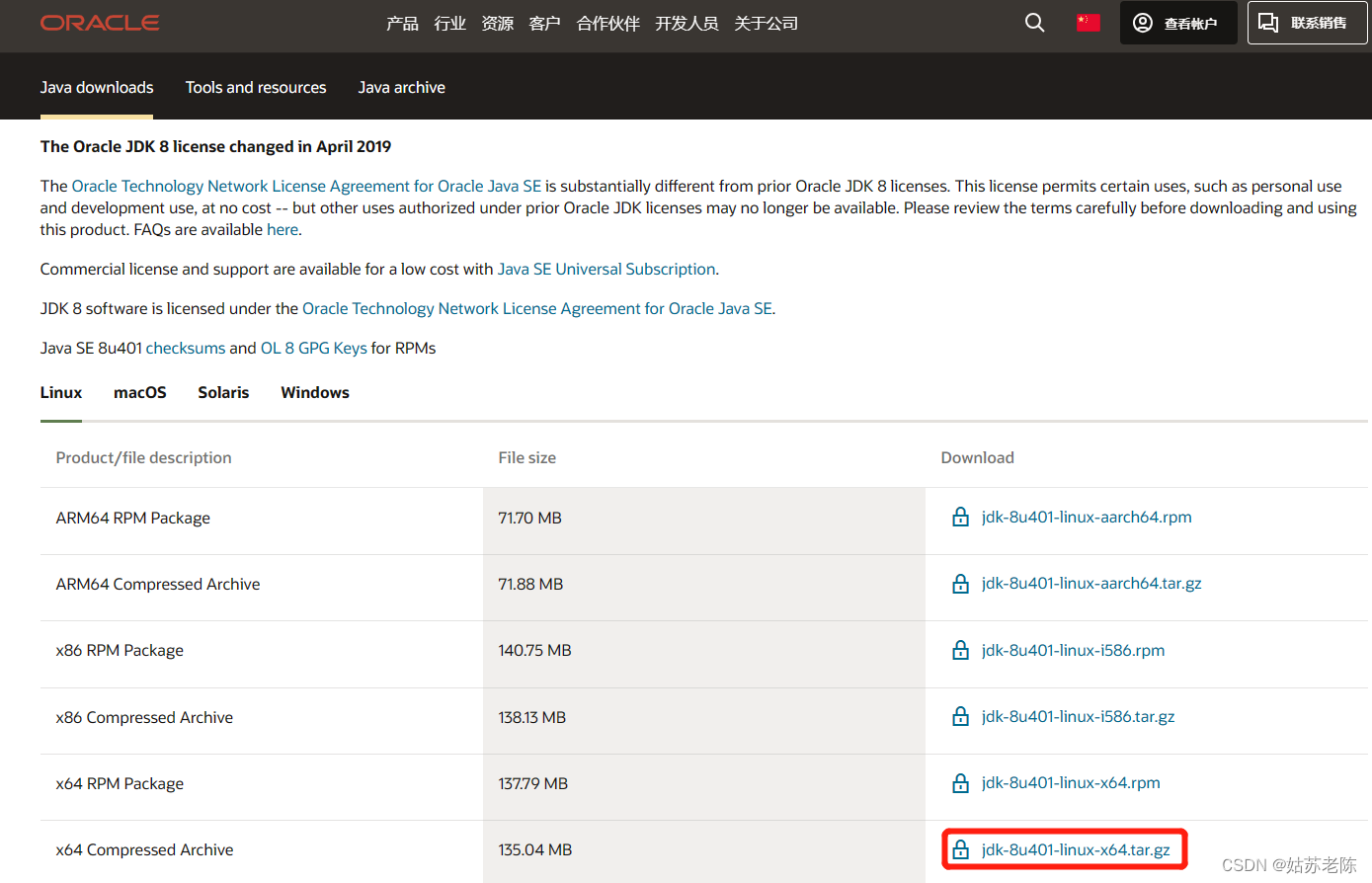Click the '71.70 MB' file size
1372x883 pixels.
tap(529, 518)
